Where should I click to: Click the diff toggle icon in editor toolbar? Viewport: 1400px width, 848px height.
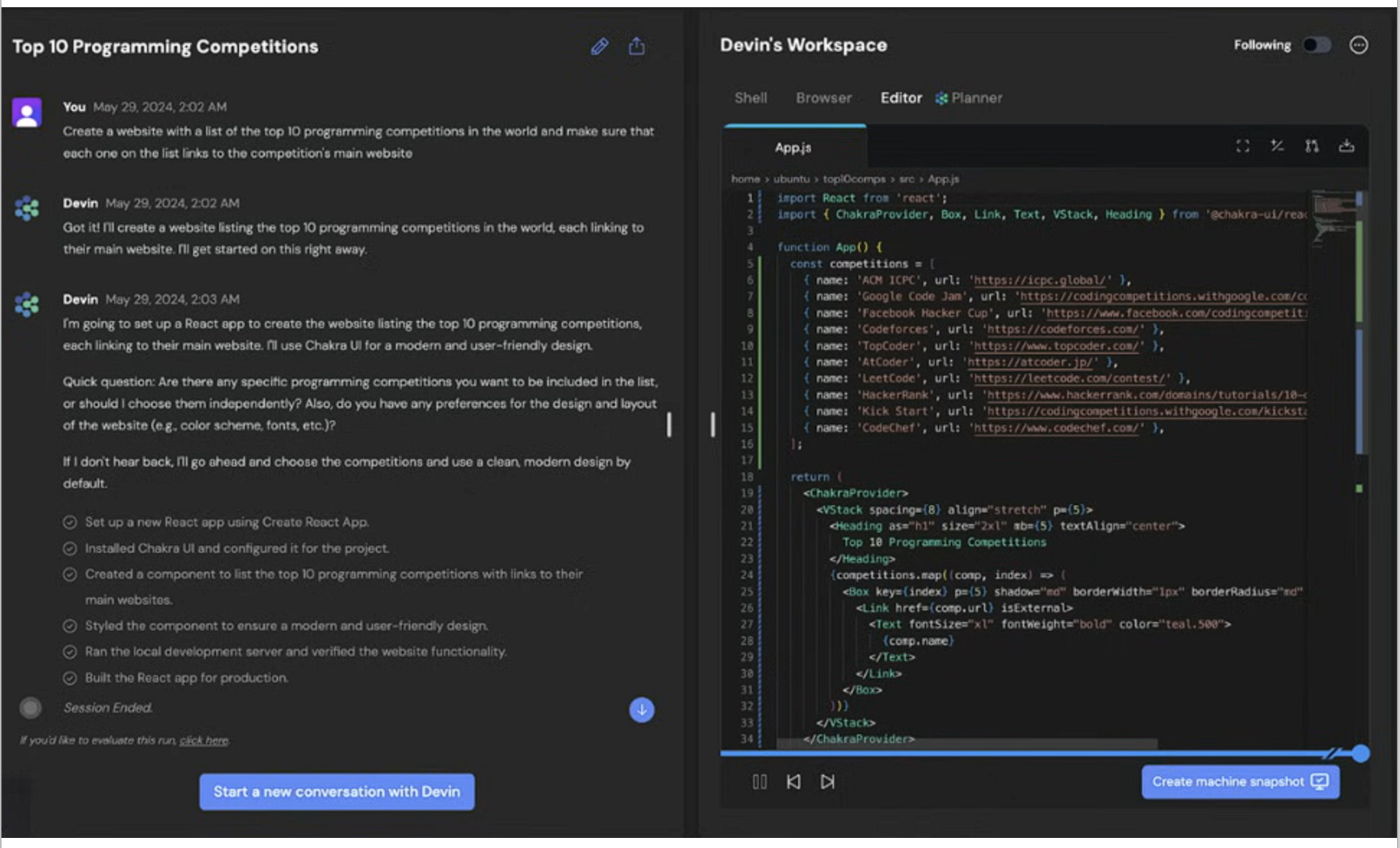click(1277, 146)
